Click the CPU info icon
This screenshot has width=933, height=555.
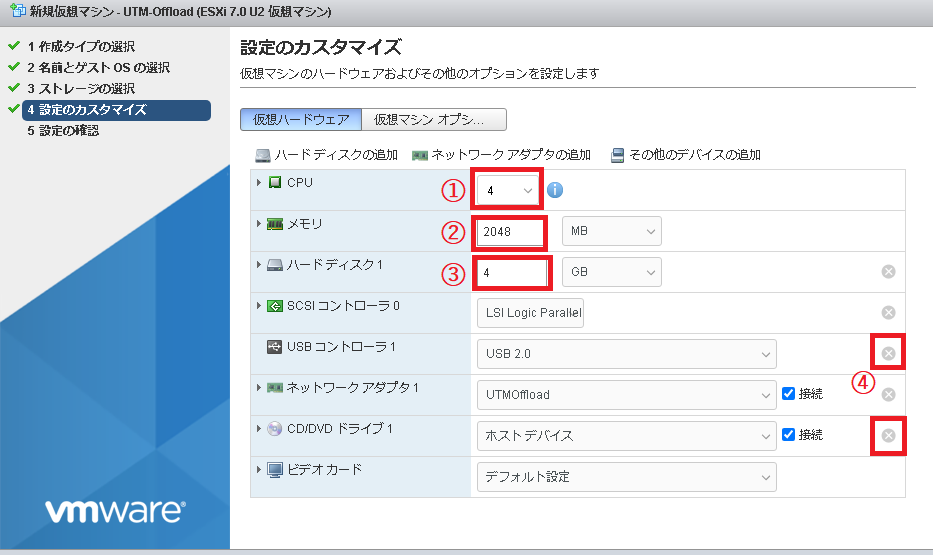tap(555, 190)
